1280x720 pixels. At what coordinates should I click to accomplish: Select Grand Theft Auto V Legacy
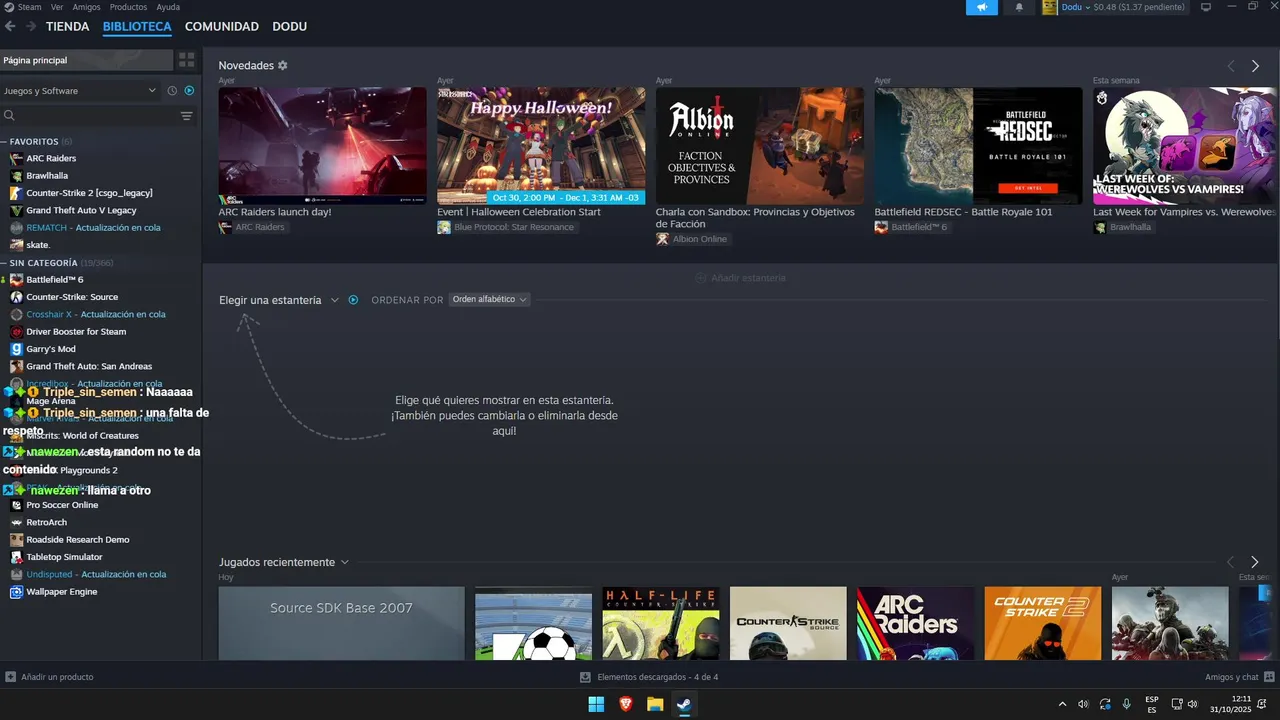pos(81,210)
